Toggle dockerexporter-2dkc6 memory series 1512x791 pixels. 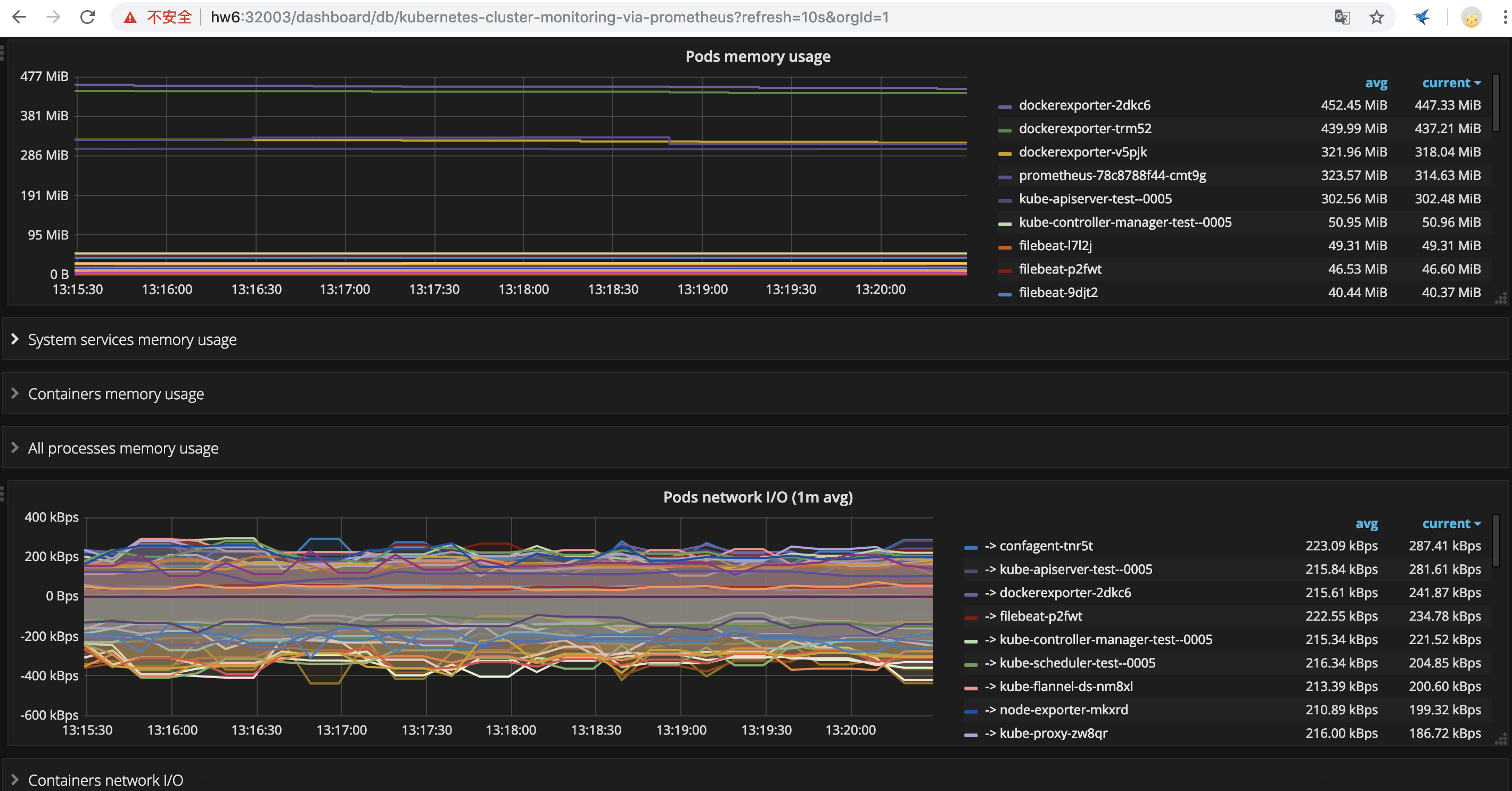pos(1084,105)
